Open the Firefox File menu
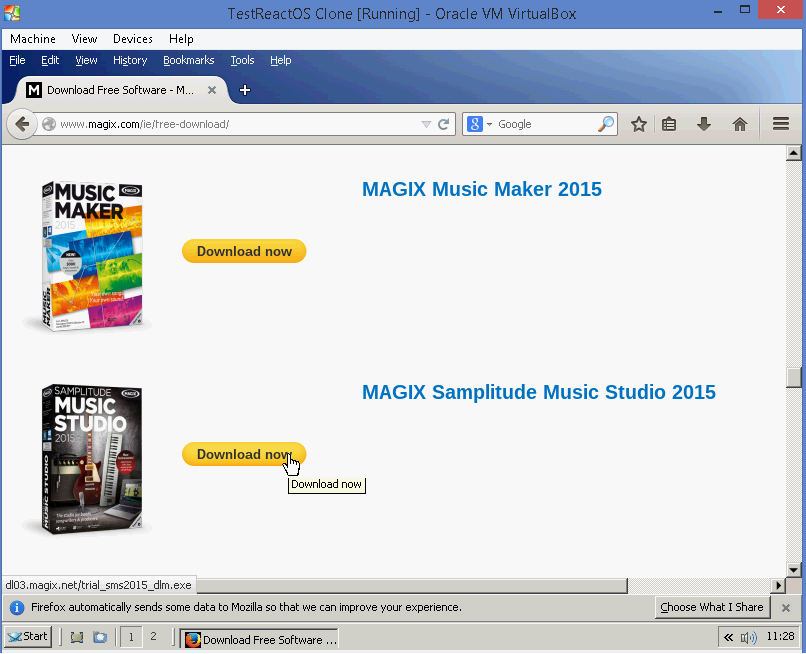806x654 pixels. coord(17,60)
